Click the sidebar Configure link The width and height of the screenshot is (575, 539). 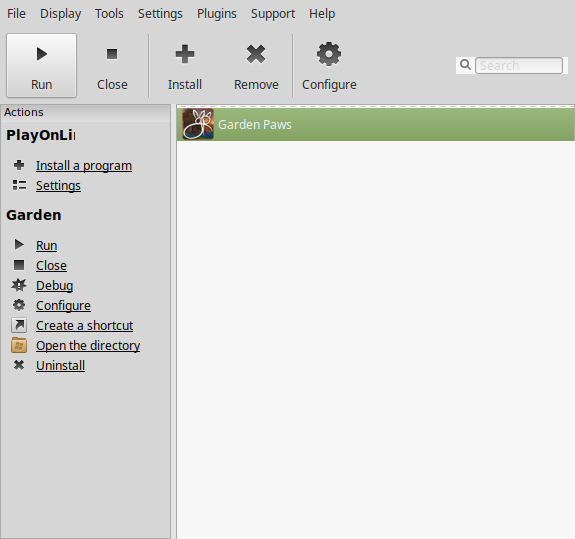tap(63, 305)
